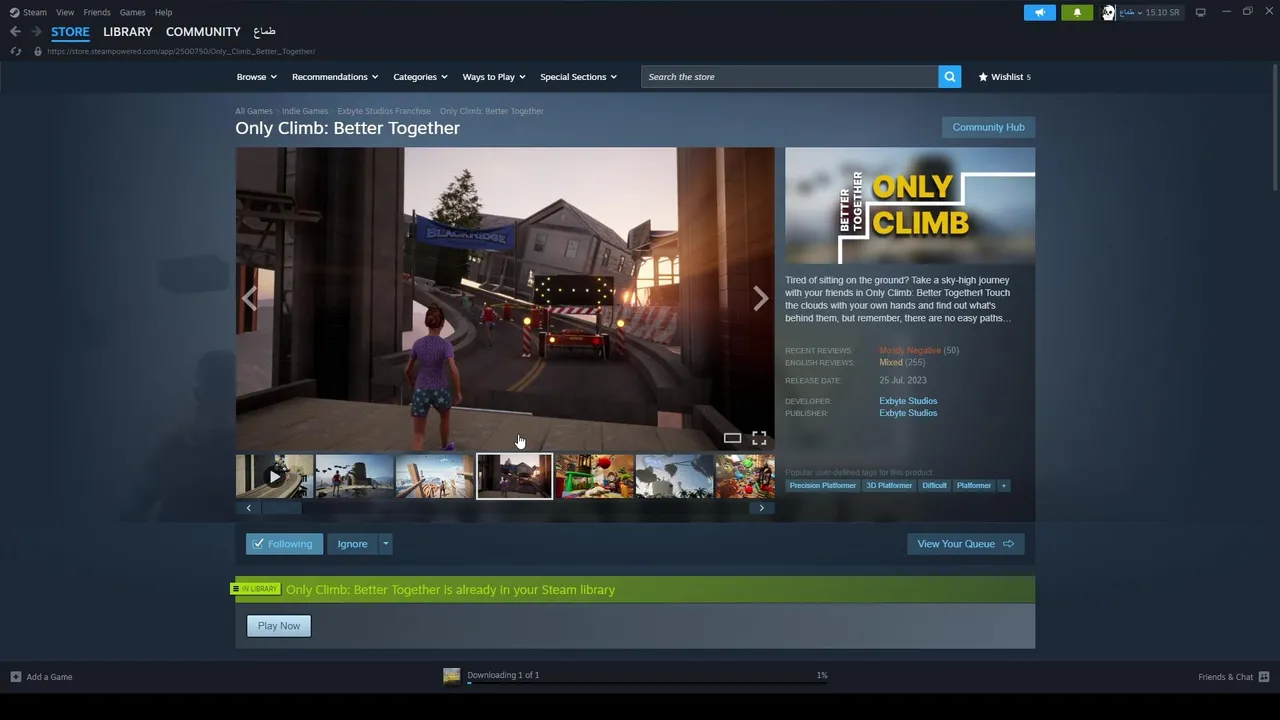Click the fullscreen screenshot icon

759,438
